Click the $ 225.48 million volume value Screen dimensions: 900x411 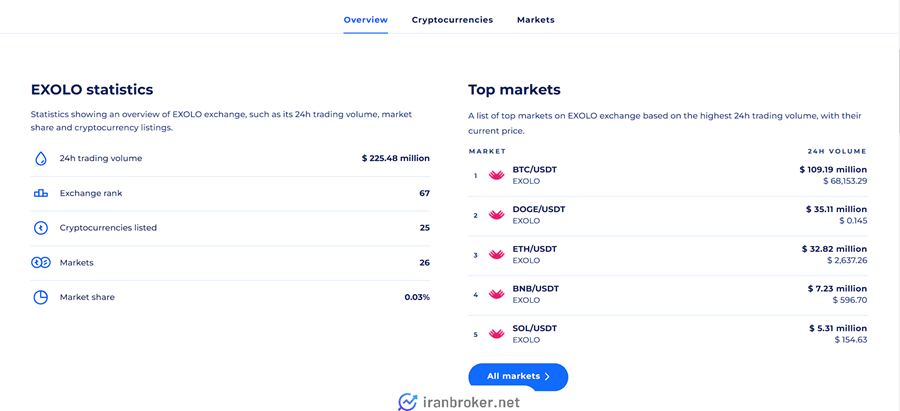click(x=395, y=158)
